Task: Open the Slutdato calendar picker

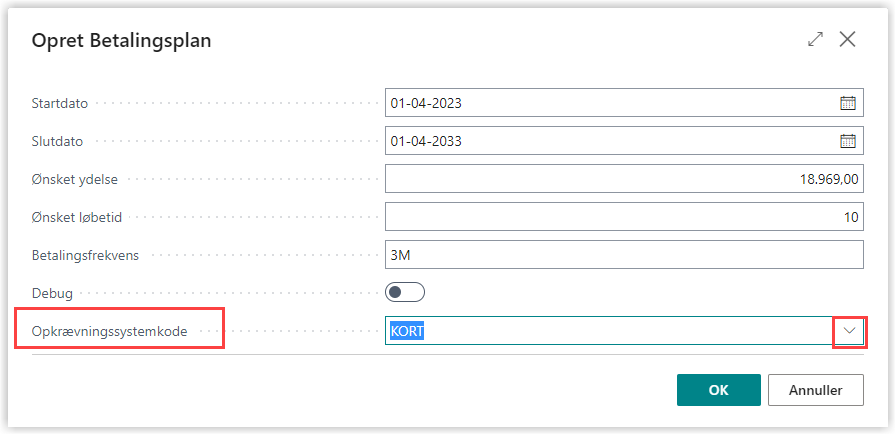Action: tap(847, 141)
